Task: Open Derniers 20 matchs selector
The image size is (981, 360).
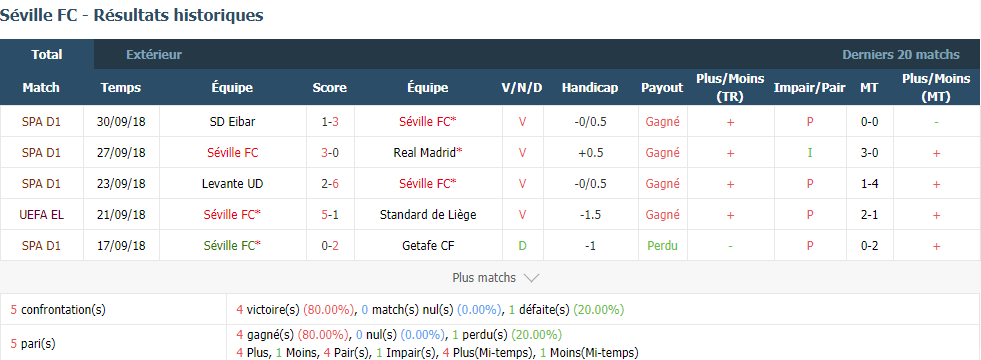Action: click(901, 54)
